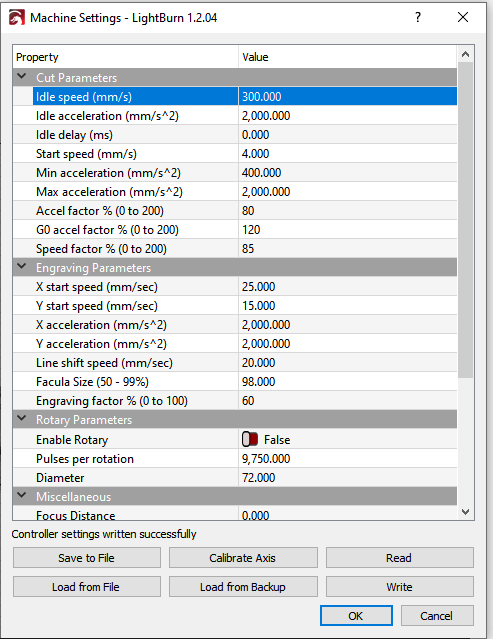Click the Property column header
This screenshot has width=493, height=639.
pos(125,57)
